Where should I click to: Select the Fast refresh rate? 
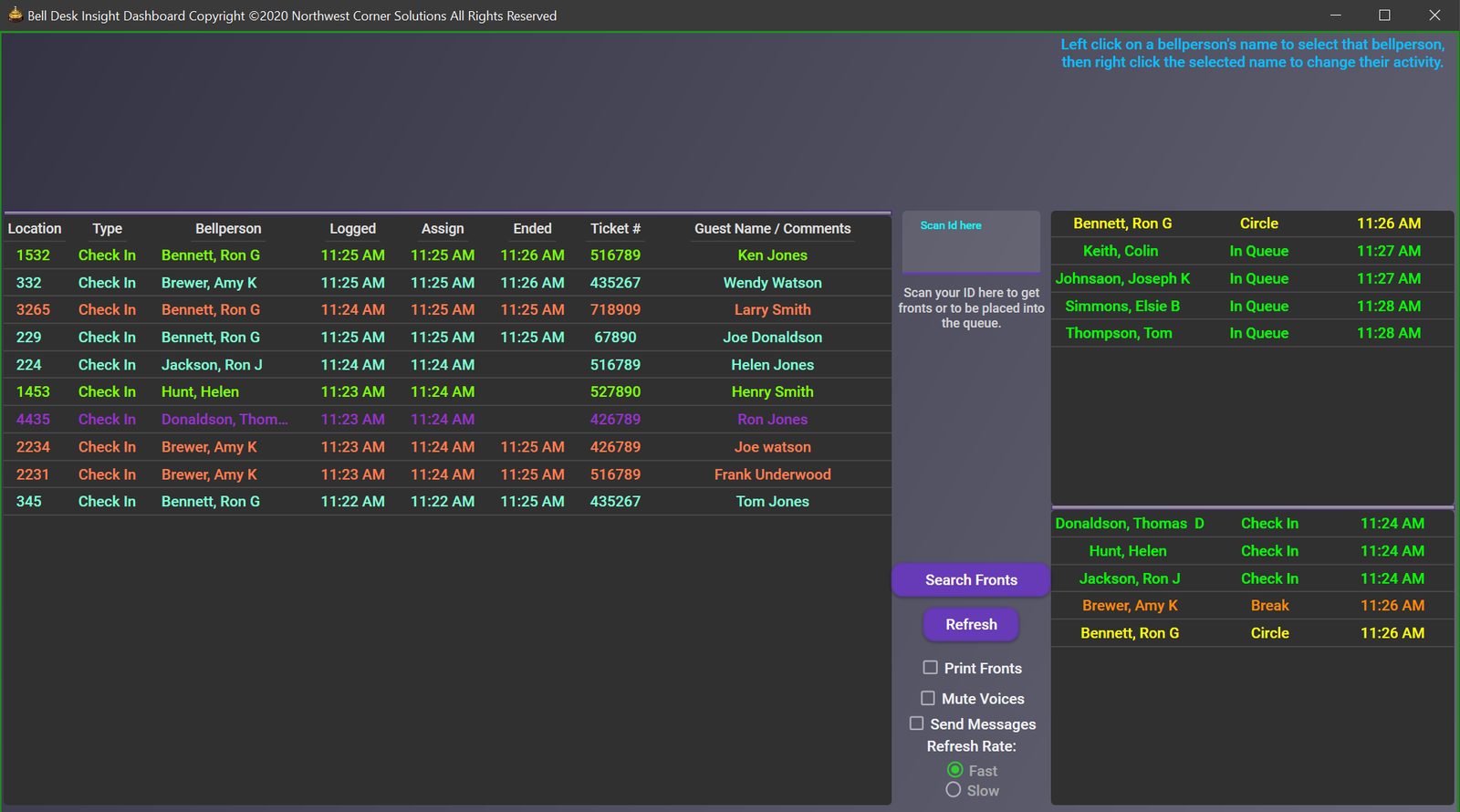click(954, 770)
